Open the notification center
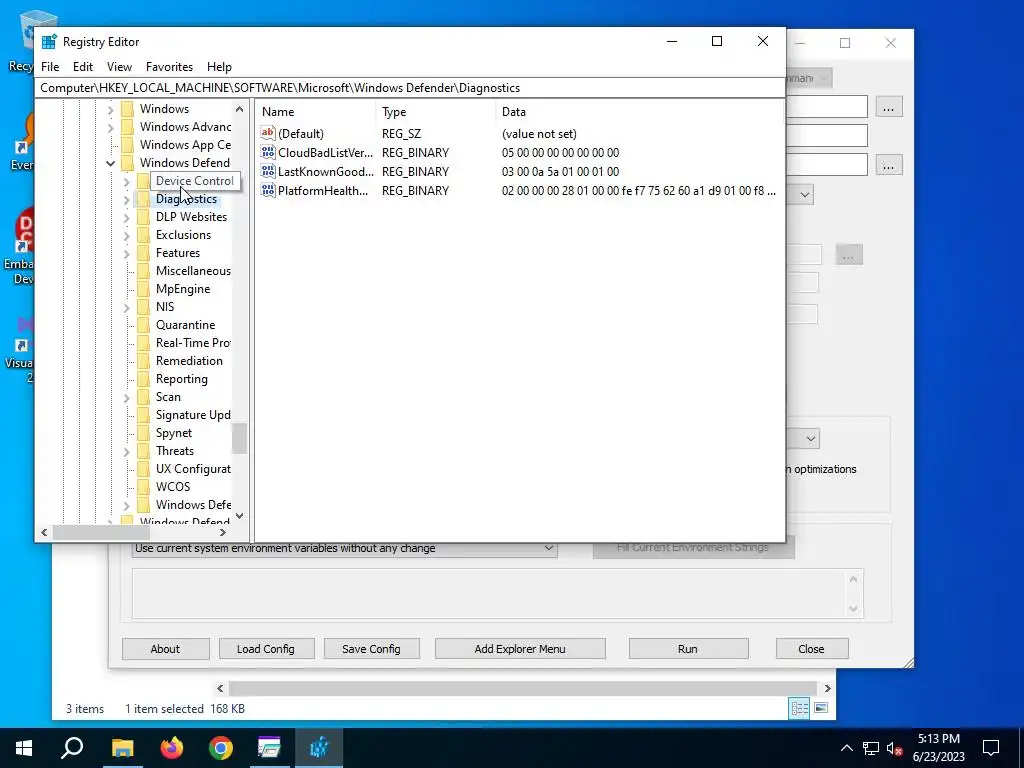Viewport: 1024px width, 768px height. (x=991, y=748)
